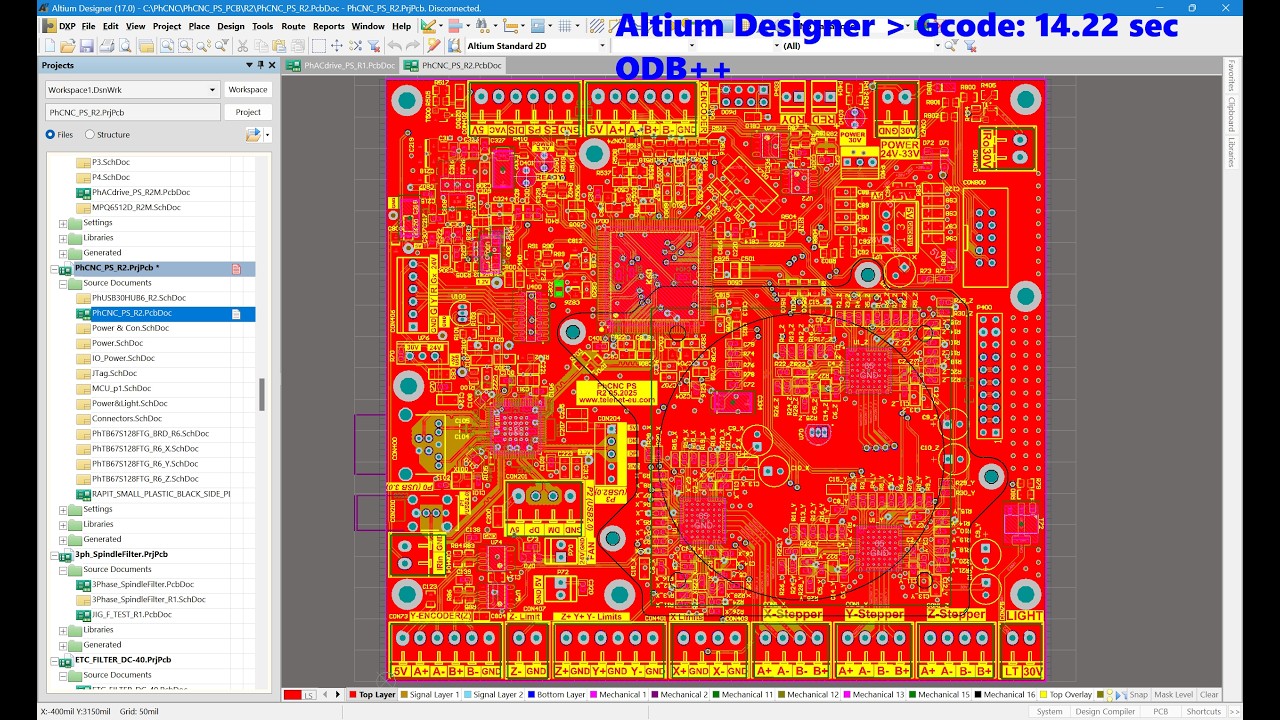
Task: Click the schematic icon beside JTag.SchDoc
Action: click(84, 373)
